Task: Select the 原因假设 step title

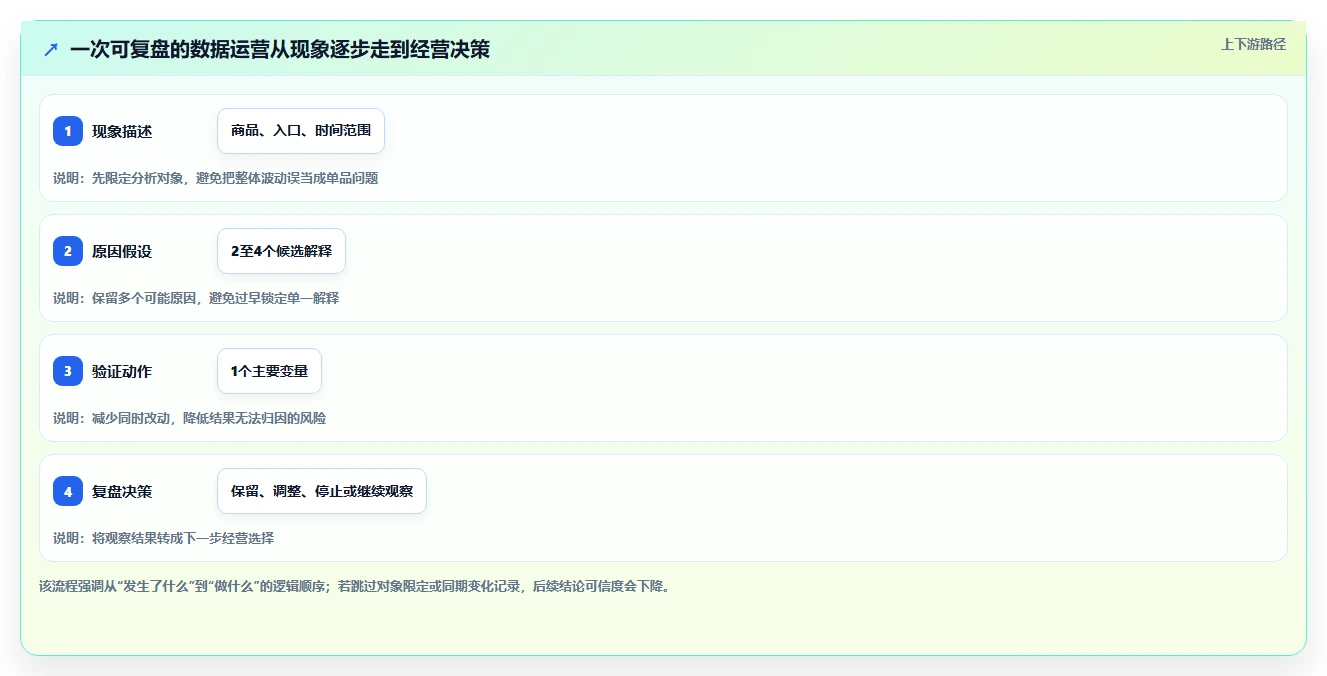Action: click(x=122, y=251)
